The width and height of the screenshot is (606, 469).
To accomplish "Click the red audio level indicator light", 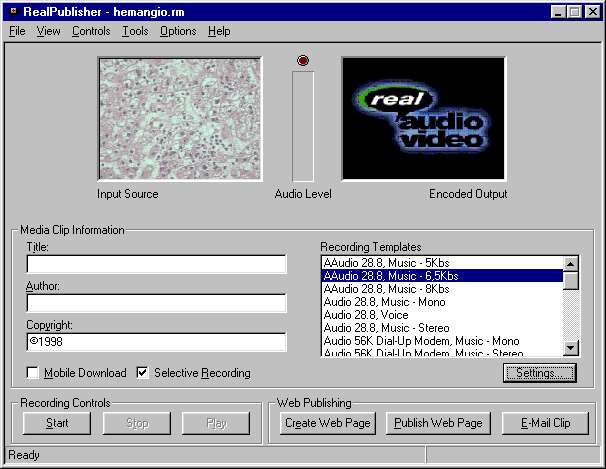I will [x=303, y=61].
